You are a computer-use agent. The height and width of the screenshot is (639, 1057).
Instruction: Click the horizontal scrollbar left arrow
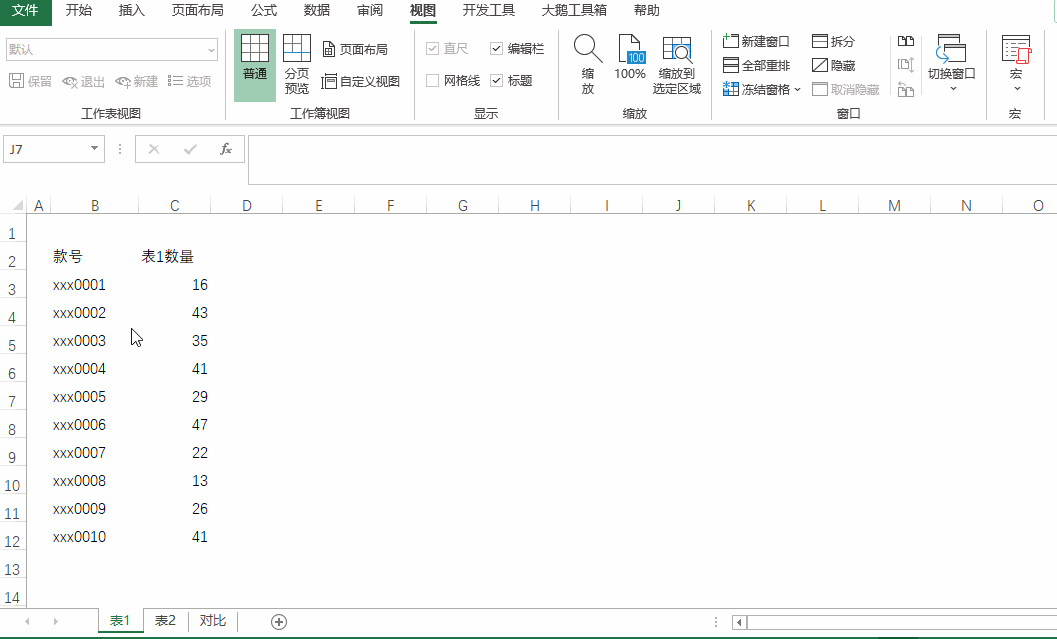[739, 622]
